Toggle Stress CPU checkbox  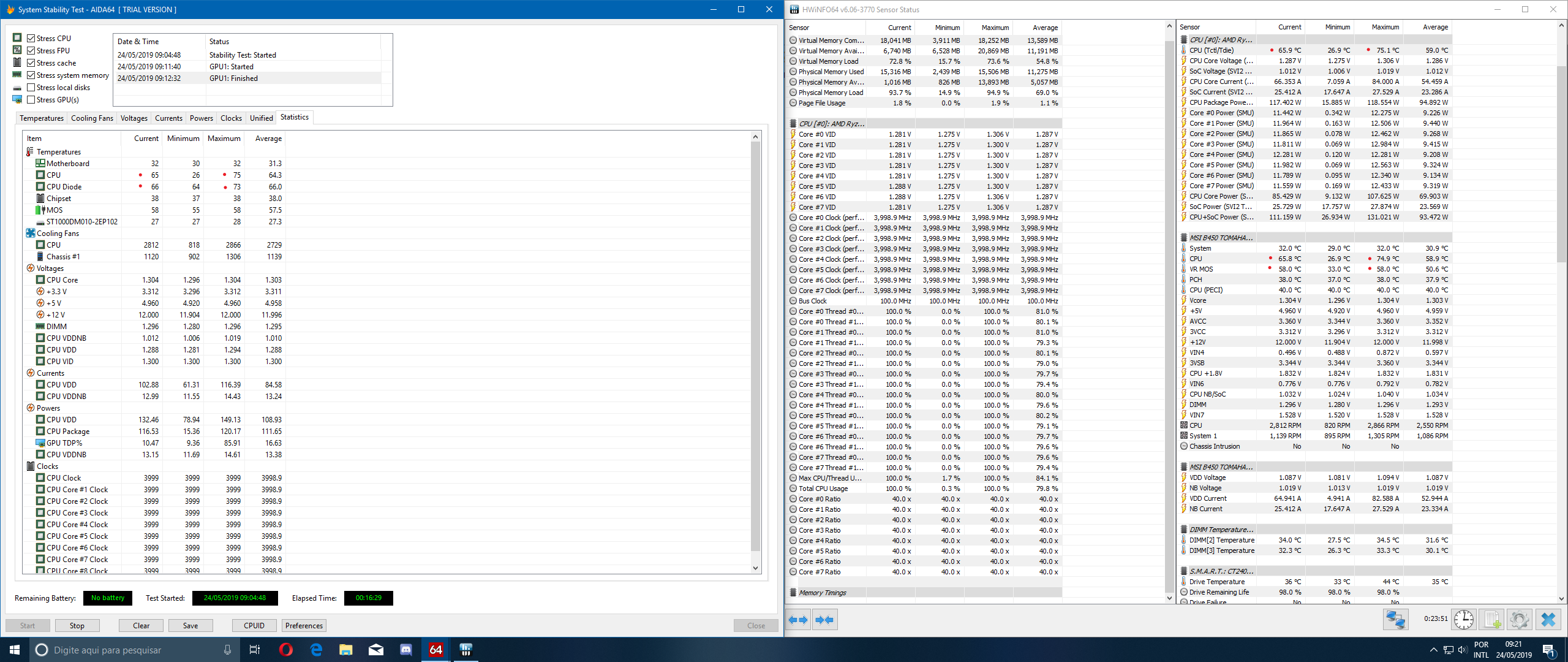[31, 38]
